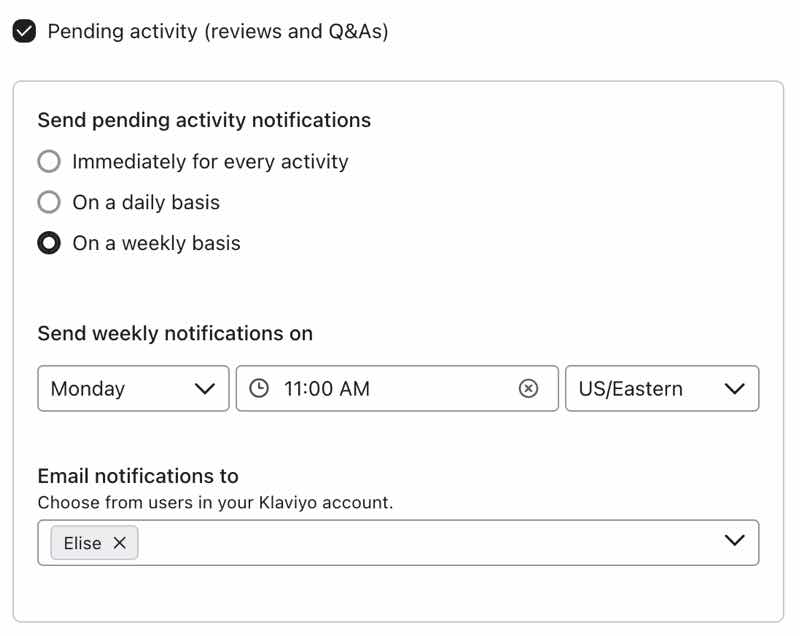800x636 pixels.
Task: Click the Elise recipient chip
Action: tap(85, 543)
